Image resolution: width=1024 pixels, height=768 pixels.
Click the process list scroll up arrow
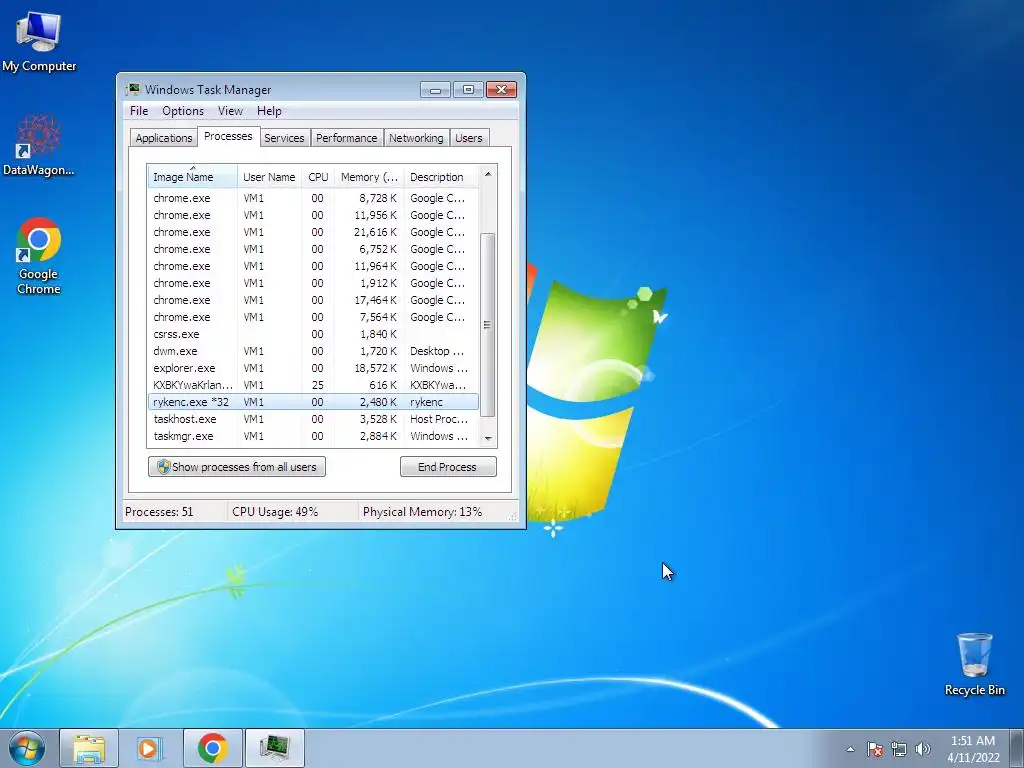tap(488, 174)
